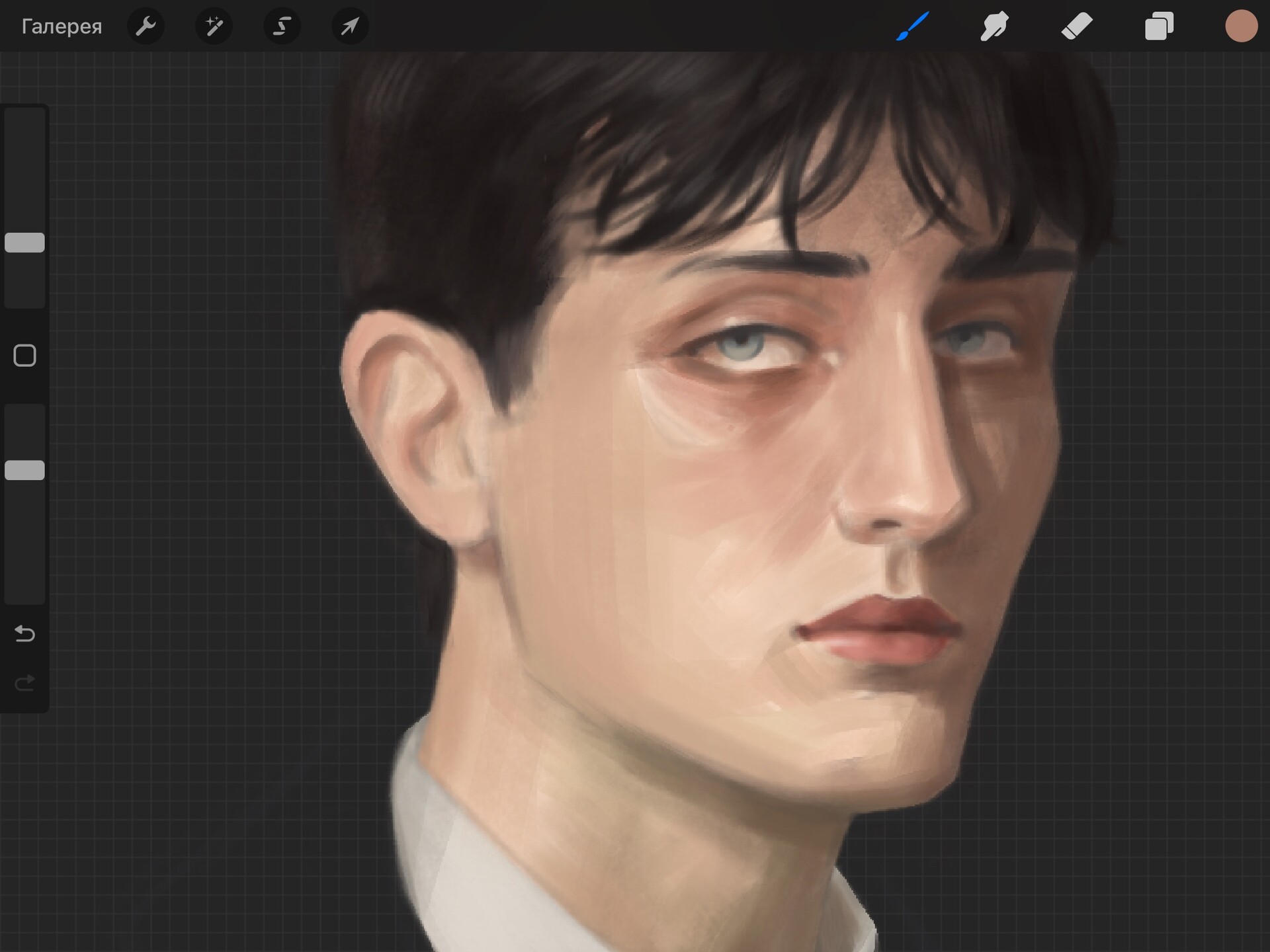This screenshot has width=1270, height=952.
Task: Click the brush size slider handle
Action: (25, 243)
